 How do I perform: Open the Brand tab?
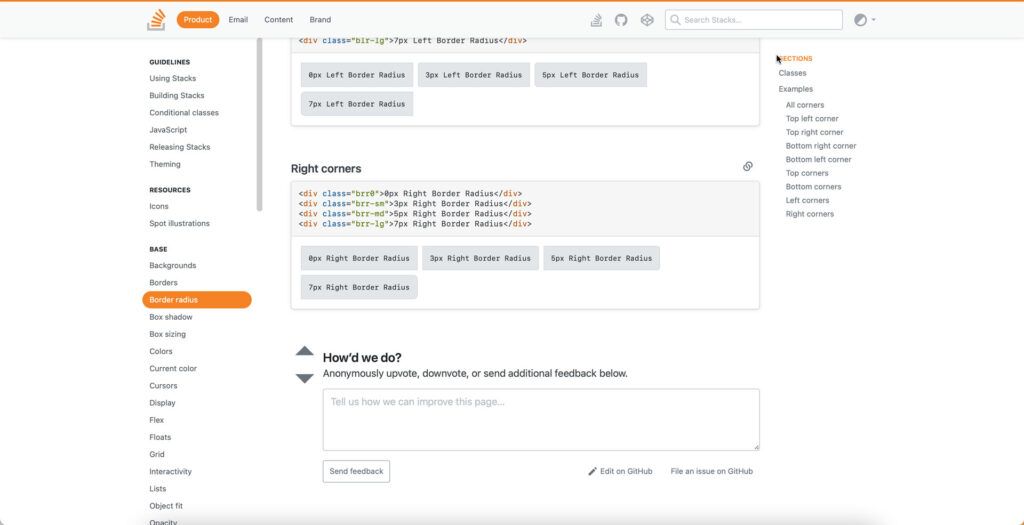(320, 20)
